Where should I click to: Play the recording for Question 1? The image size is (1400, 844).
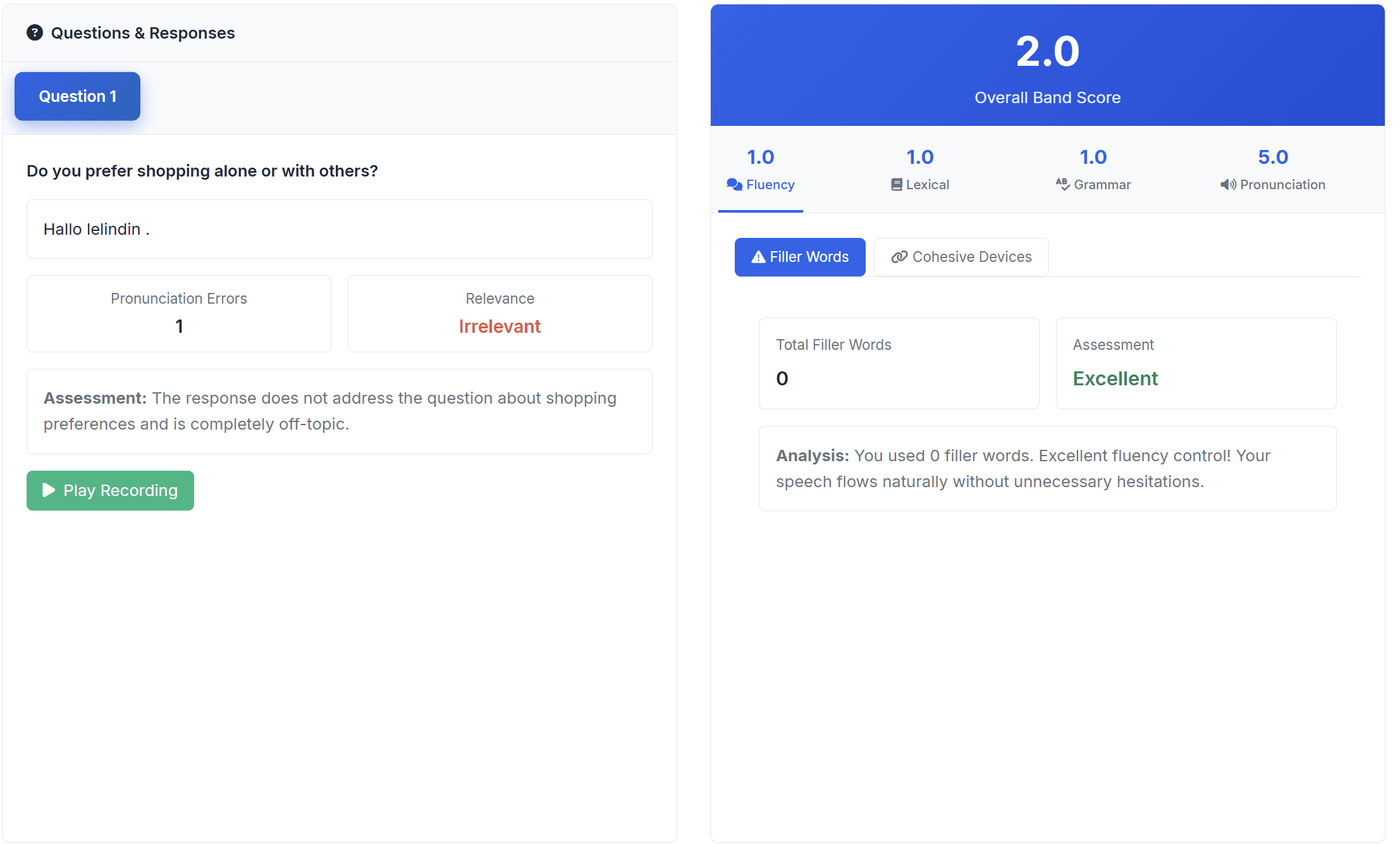[x=110, y=490]
